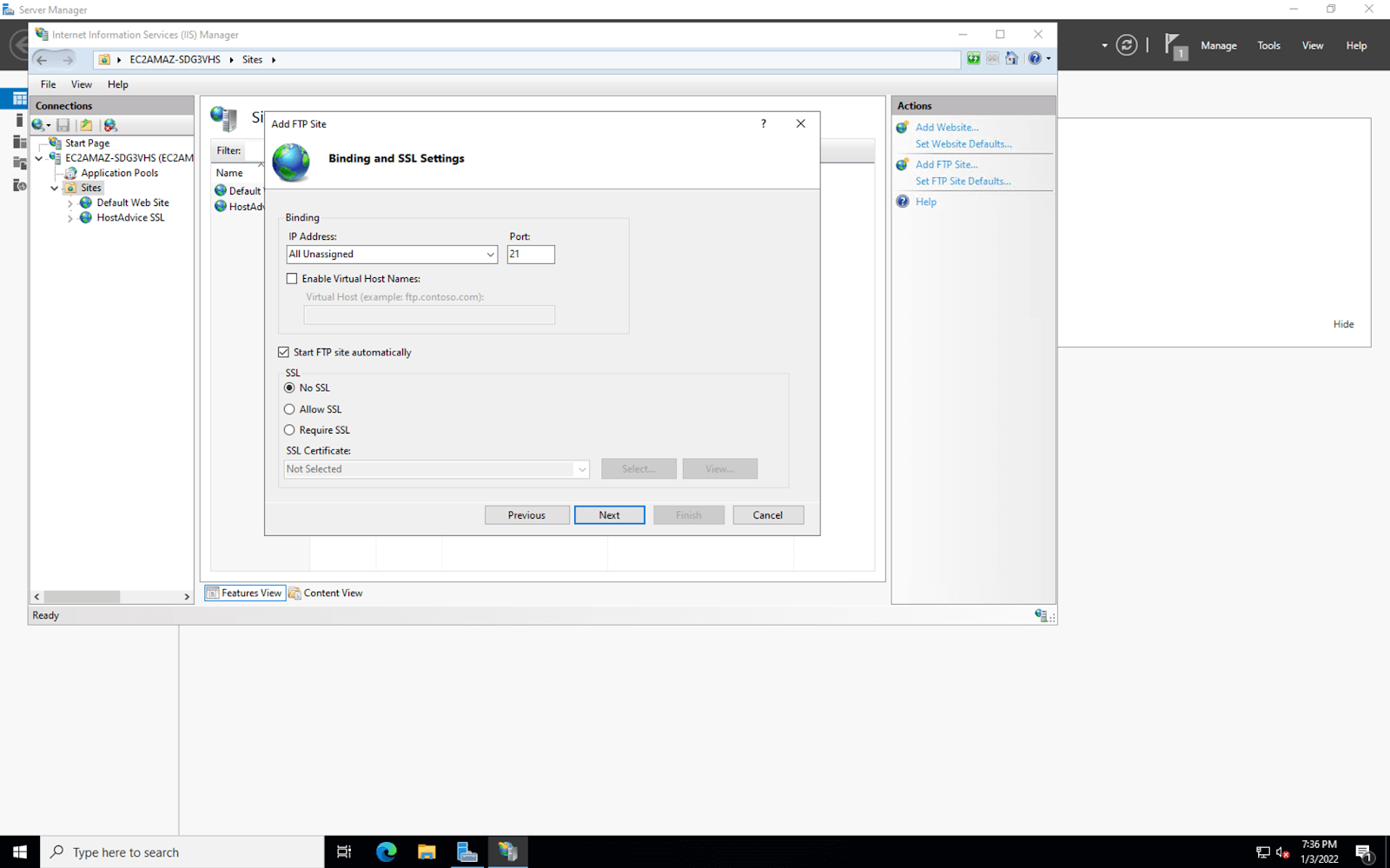1390x868 pixels.
Task: Expand the HostAdvice SSL node
Action: (70, 218)
